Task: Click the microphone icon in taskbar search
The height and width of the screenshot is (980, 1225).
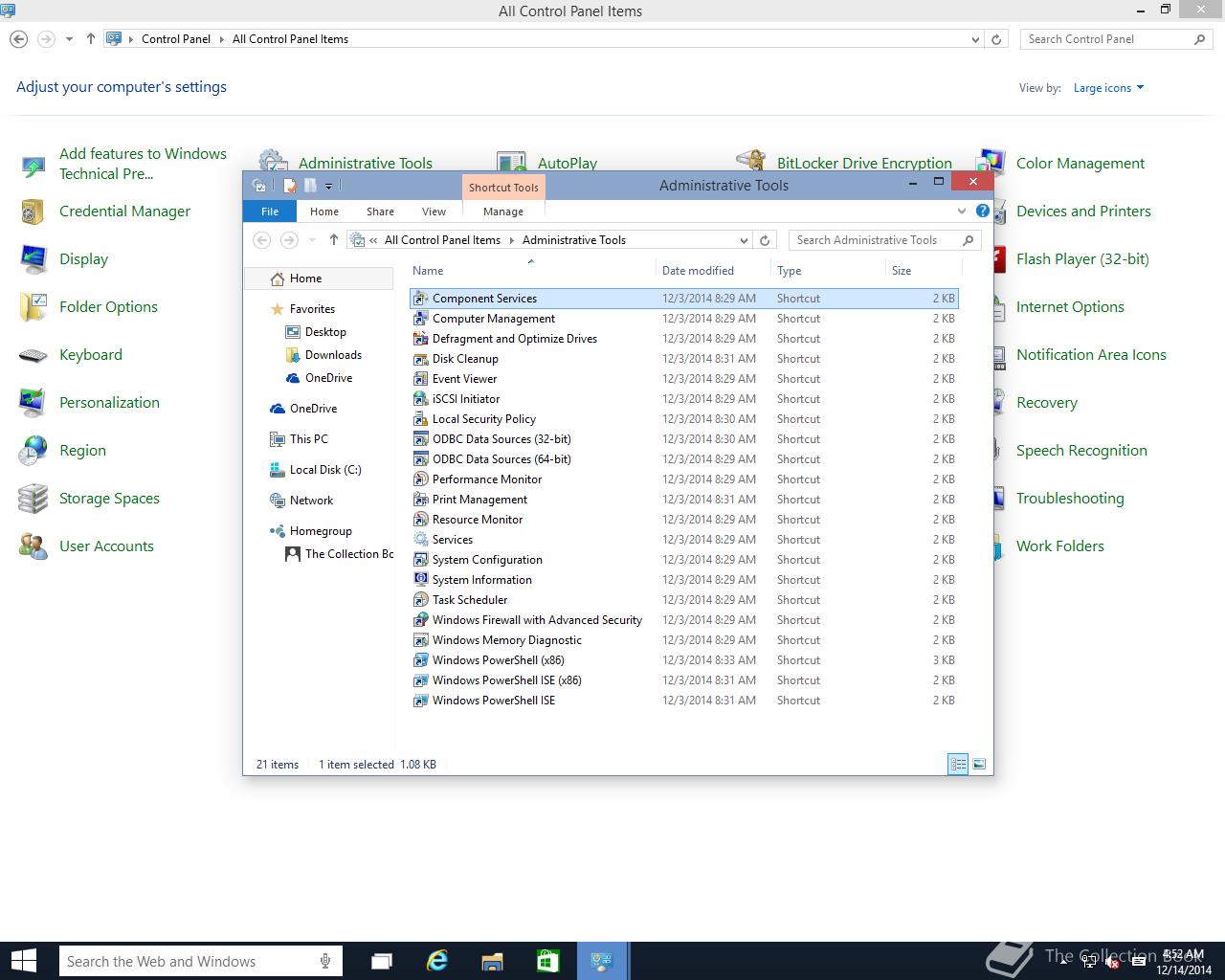Action: pos(326,961)
